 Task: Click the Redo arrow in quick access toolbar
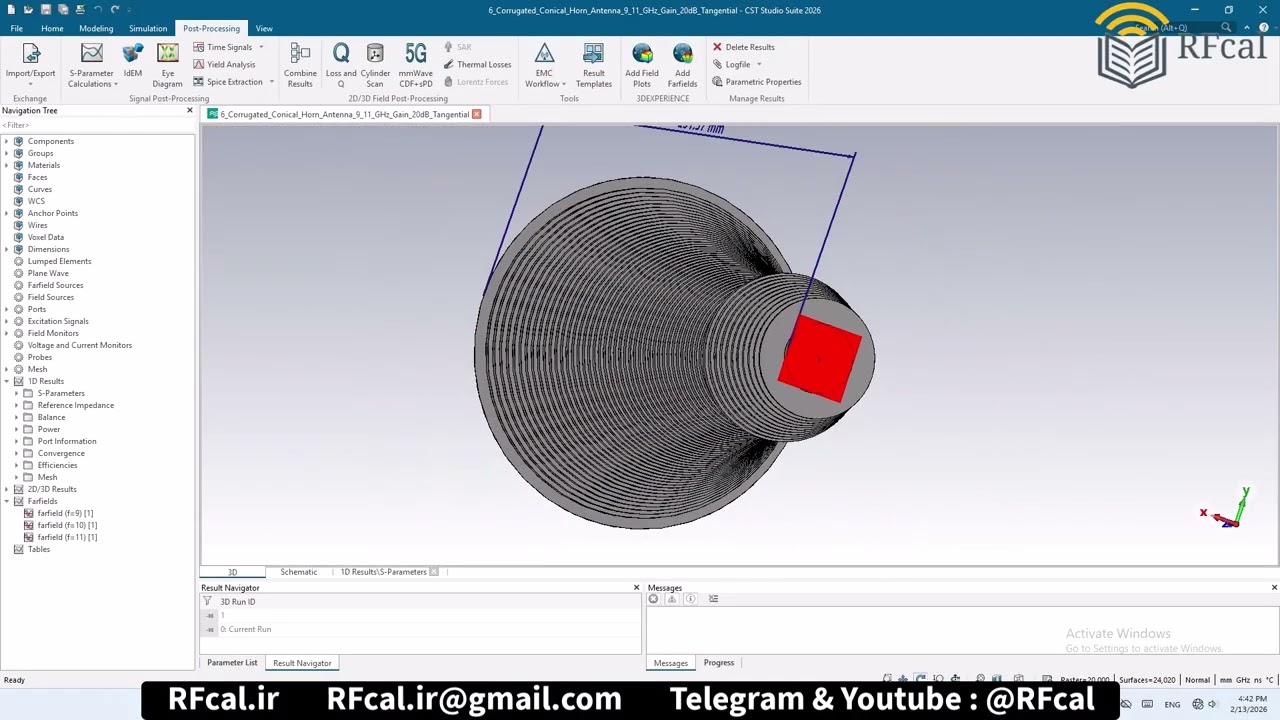coord(115,10)
